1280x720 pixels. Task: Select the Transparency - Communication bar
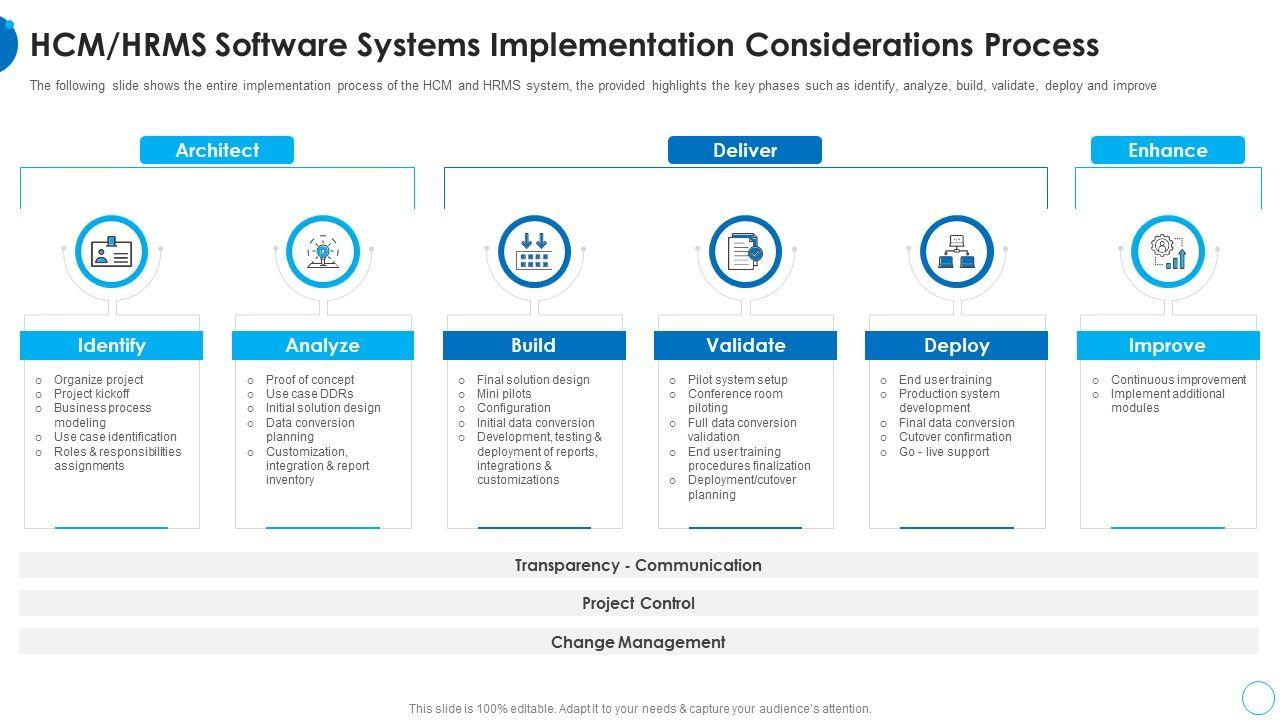pyautogui.click(x=638, y=565)
